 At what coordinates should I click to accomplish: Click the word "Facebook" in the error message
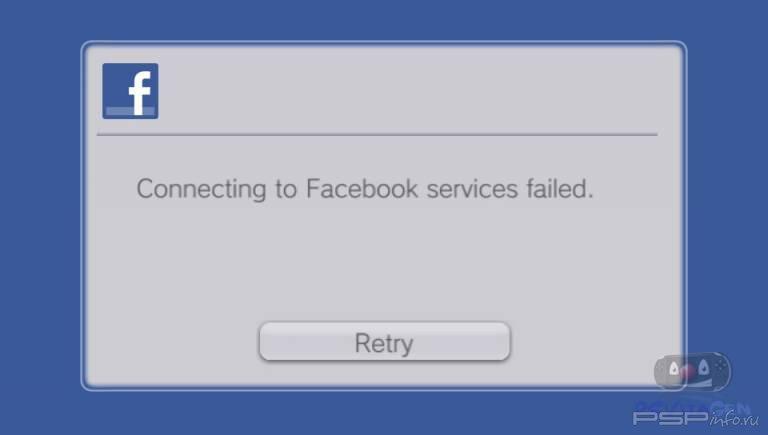[362, 189]
